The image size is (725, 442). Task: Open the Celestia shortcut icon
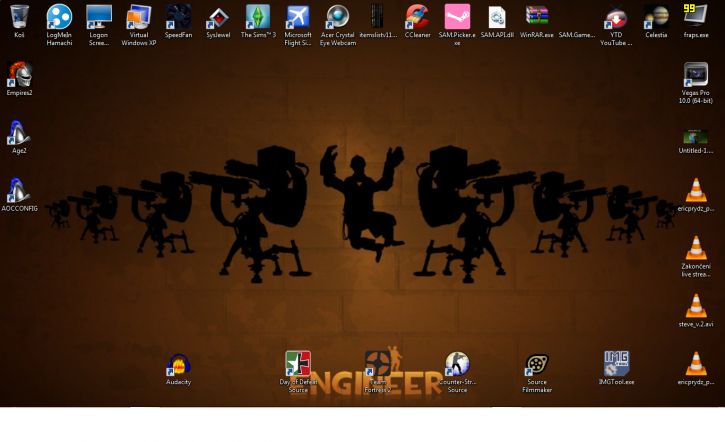click(x=656, y=17)
